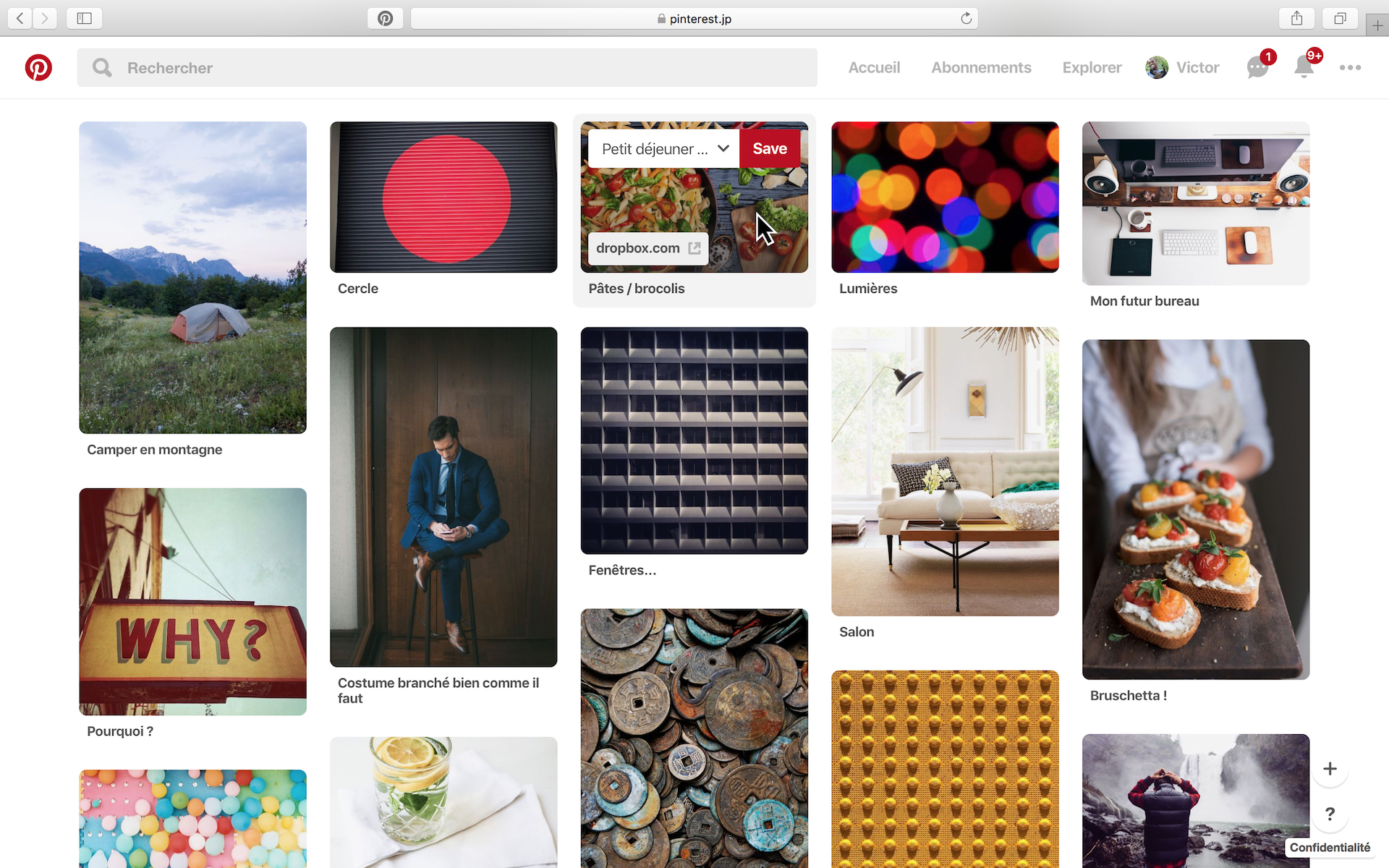Viewport: 1389px width, 868px height.
Task: Click the Victor profile avatar icon
Action: coord(1155,67)
